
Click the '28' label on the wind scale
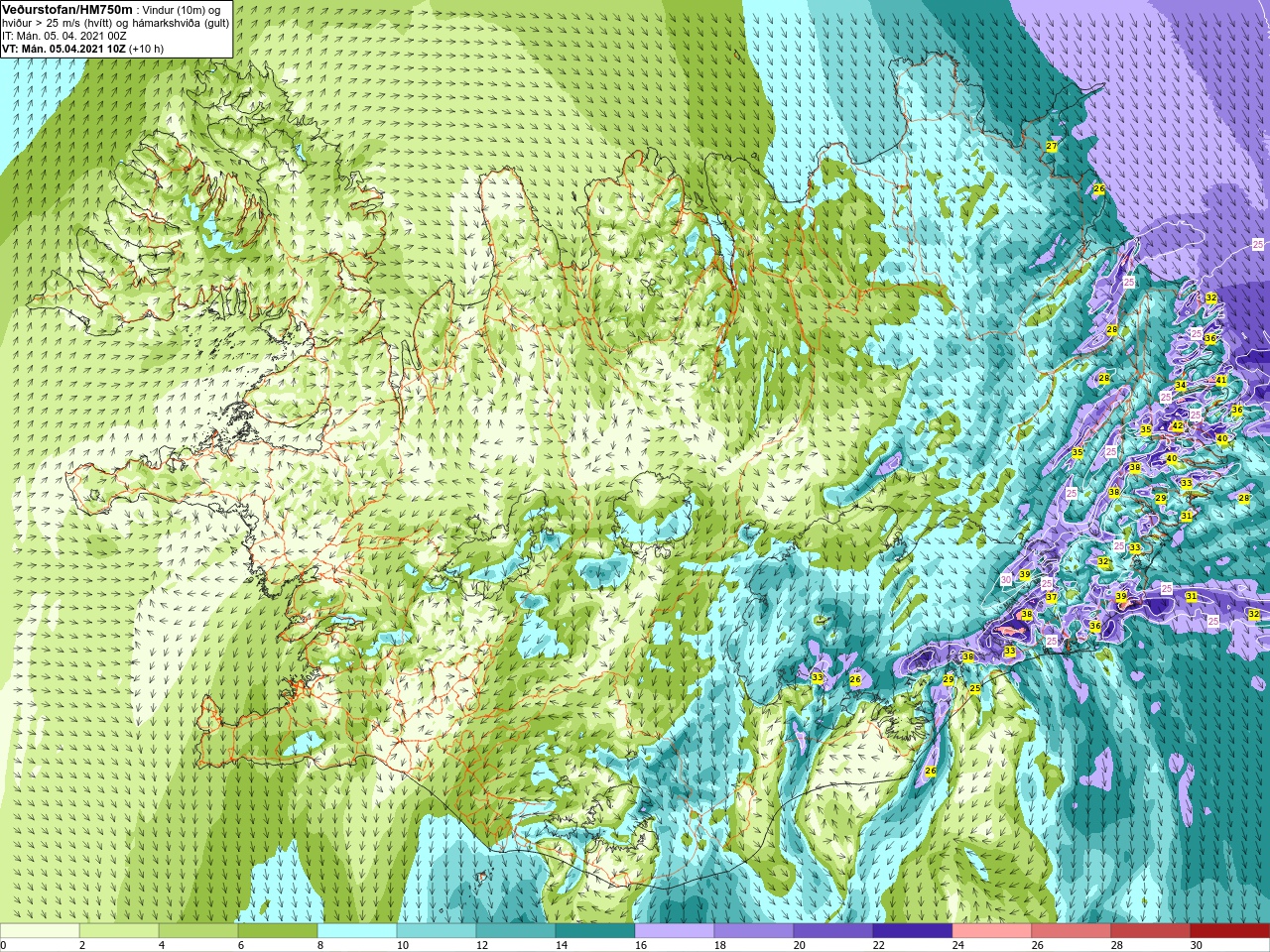coord(1117,945)
